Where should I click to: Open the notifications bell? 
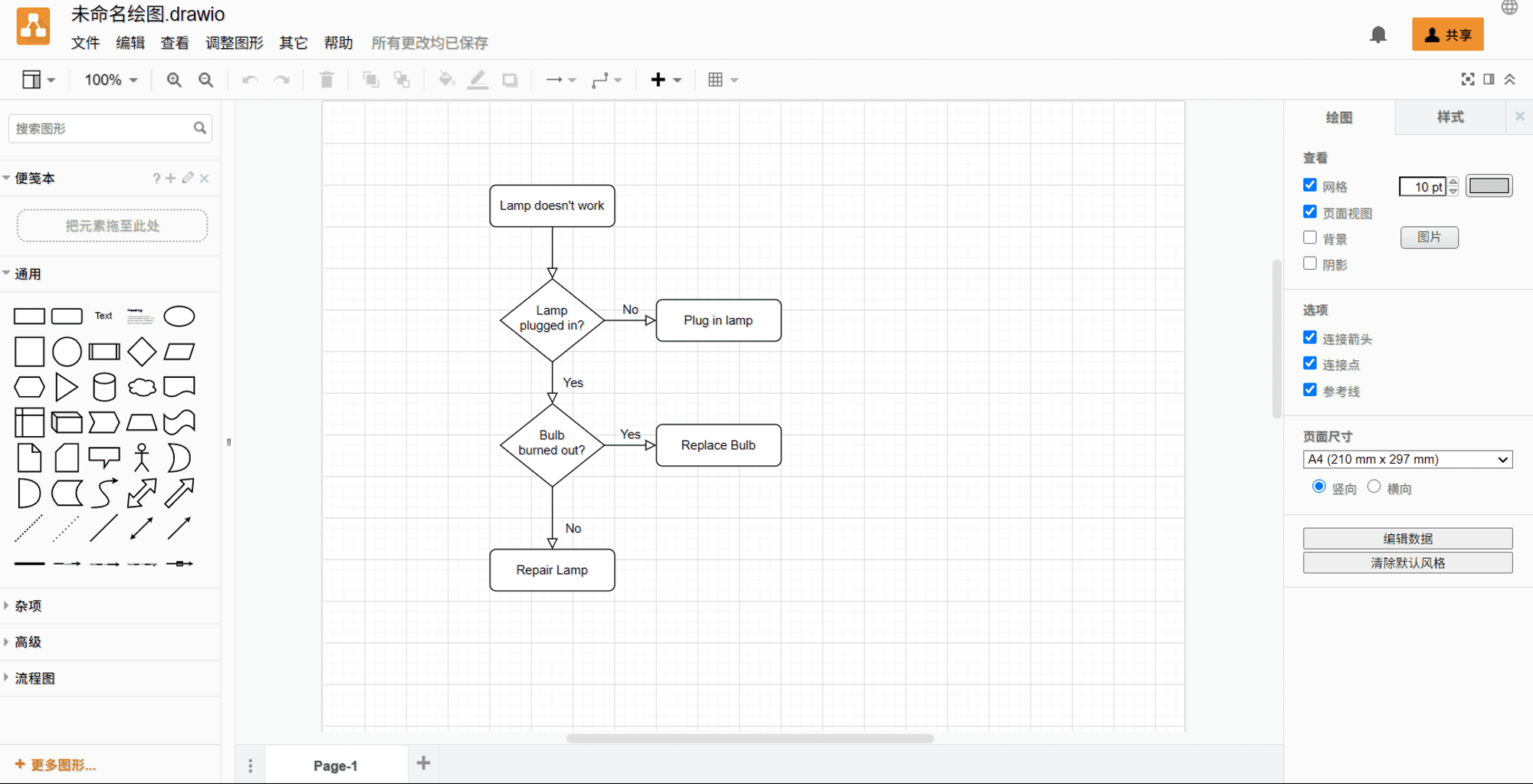click(x=1378, y=34)
